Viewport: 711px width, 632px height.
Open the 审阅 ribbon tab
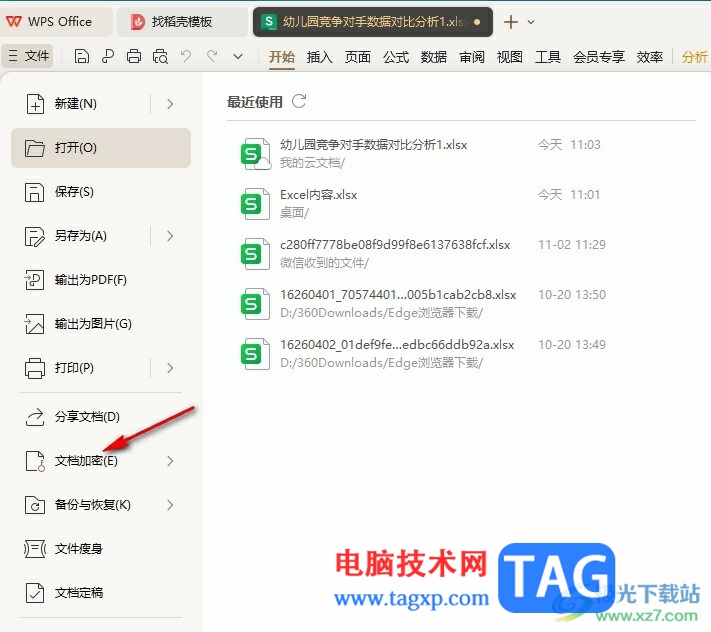[472, 57]
